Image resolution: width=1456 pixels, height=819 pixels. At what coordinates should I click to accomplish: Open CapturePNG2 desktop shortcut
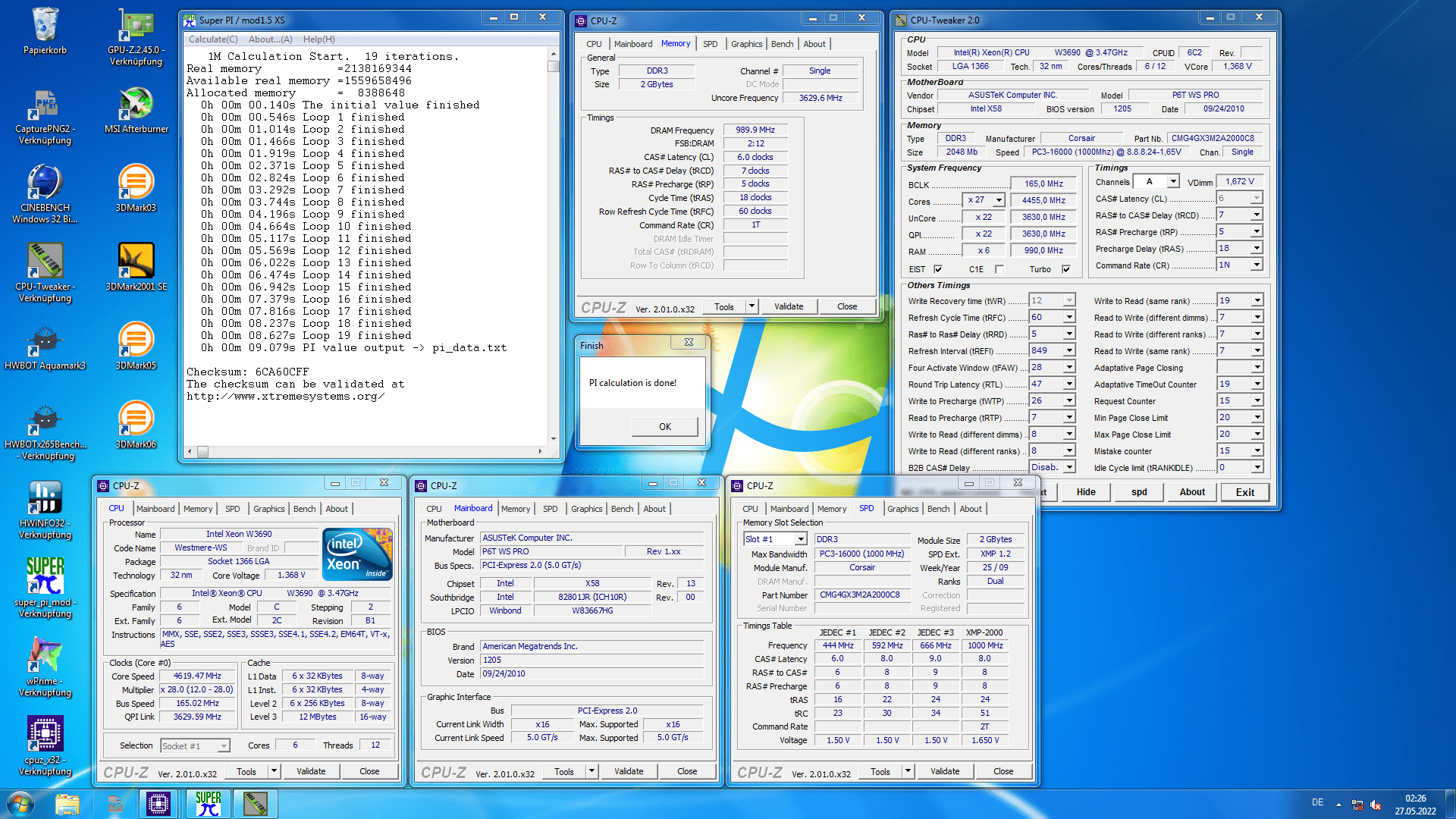(x=45, y=115)
